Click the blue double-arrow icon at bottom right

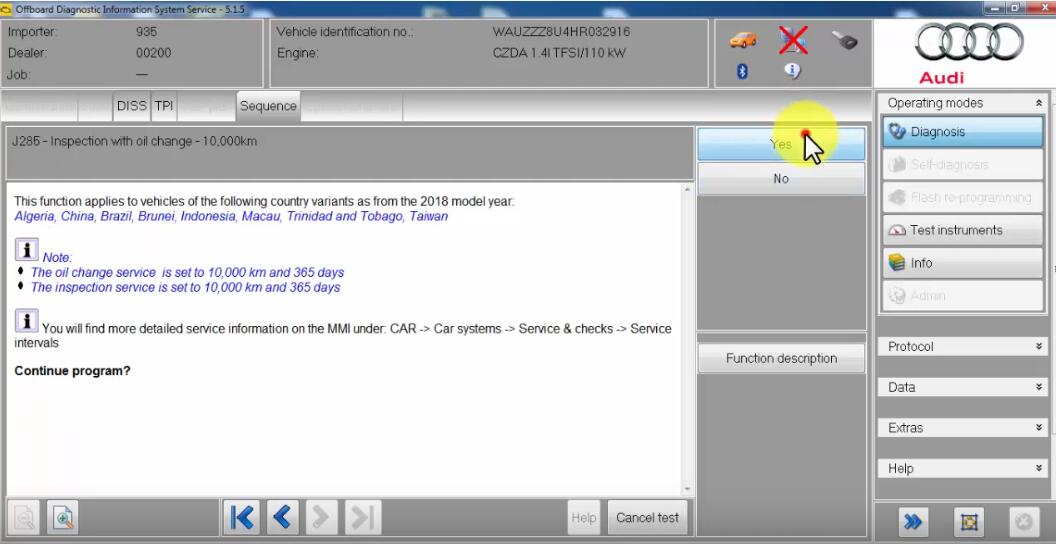913,522
